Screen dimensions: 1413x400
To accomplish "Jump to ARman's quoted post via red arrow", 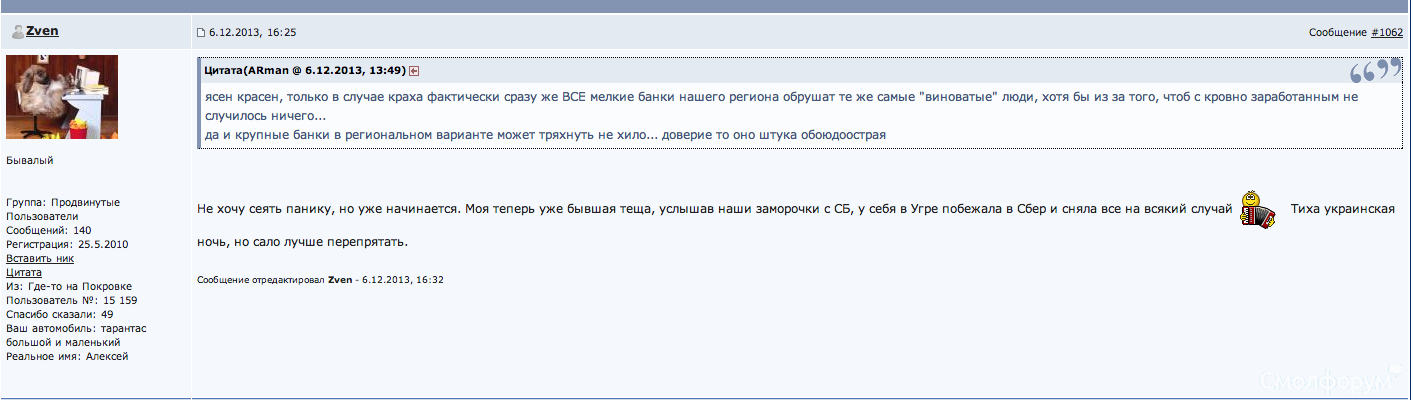I will tap(414, 71).
